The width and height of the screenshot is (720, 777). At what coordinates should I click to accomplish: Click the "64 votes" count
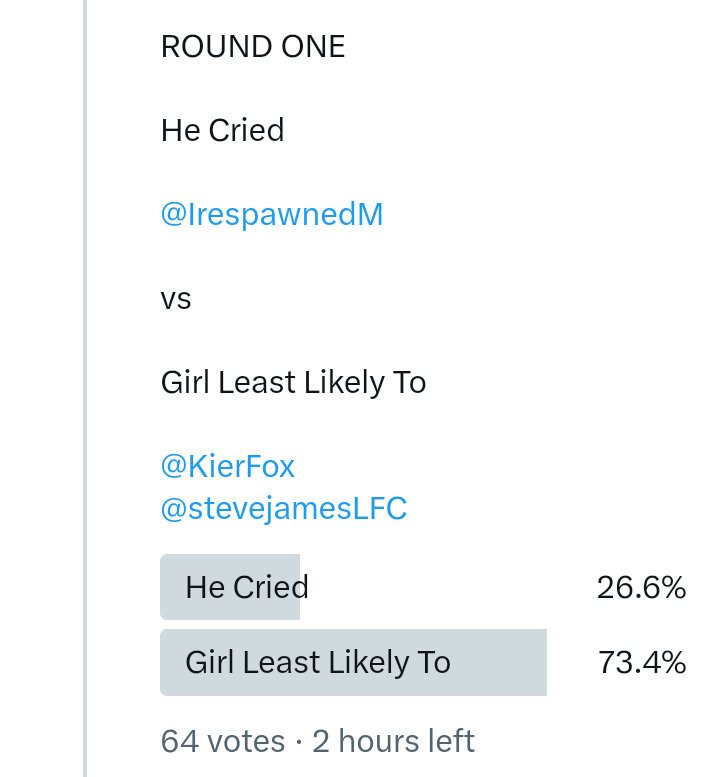[x=223, y=741]
